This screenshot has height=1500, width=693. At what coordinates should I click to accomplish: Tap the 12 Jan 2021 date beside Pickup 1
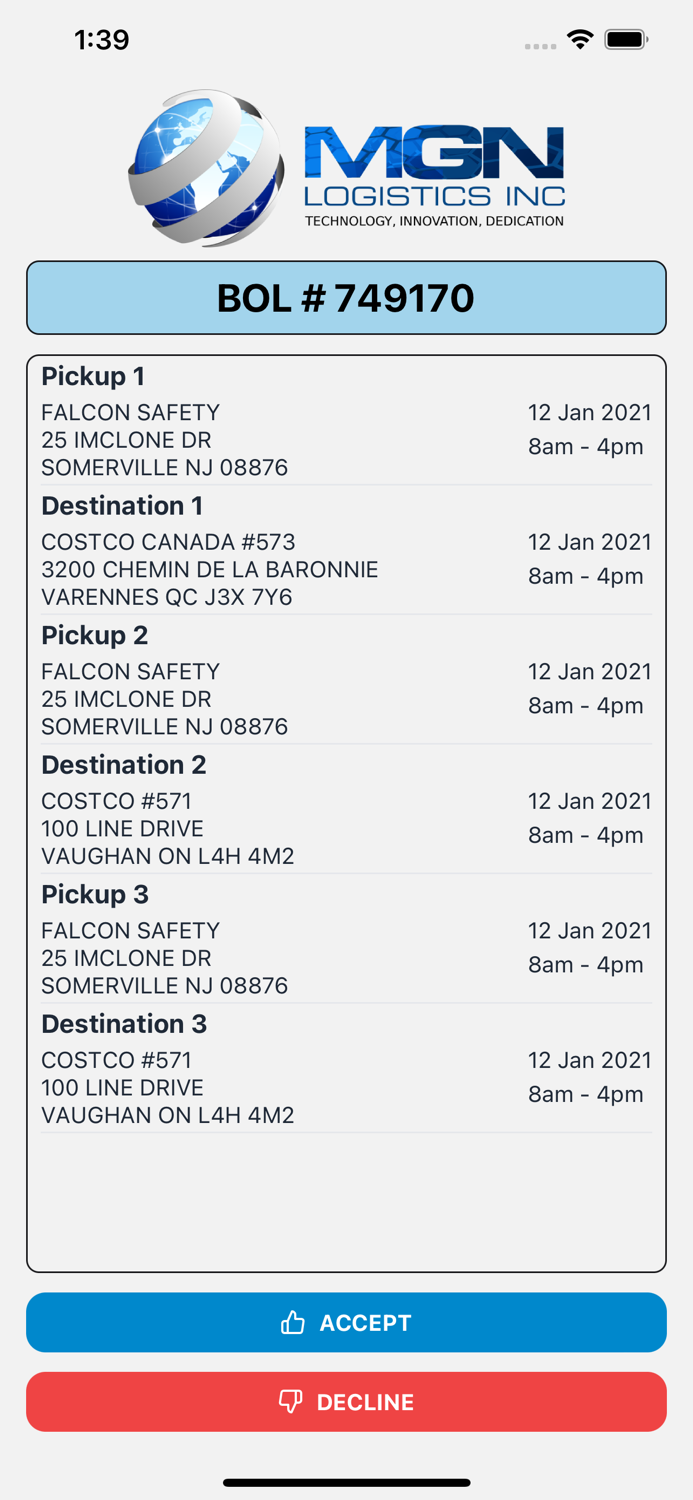click(589, 412)
